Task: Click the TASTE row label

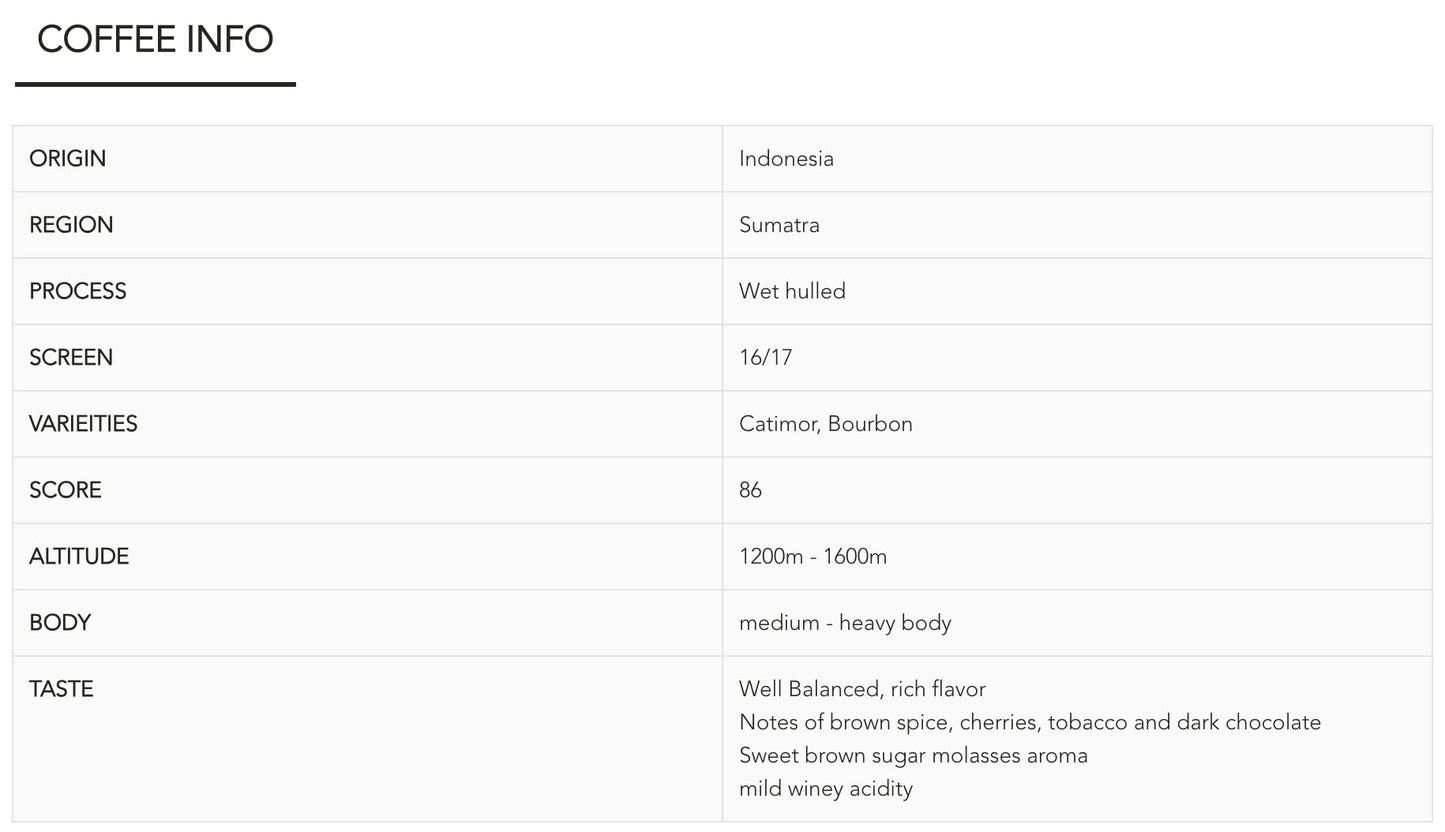Action: (x=61, y=689)
